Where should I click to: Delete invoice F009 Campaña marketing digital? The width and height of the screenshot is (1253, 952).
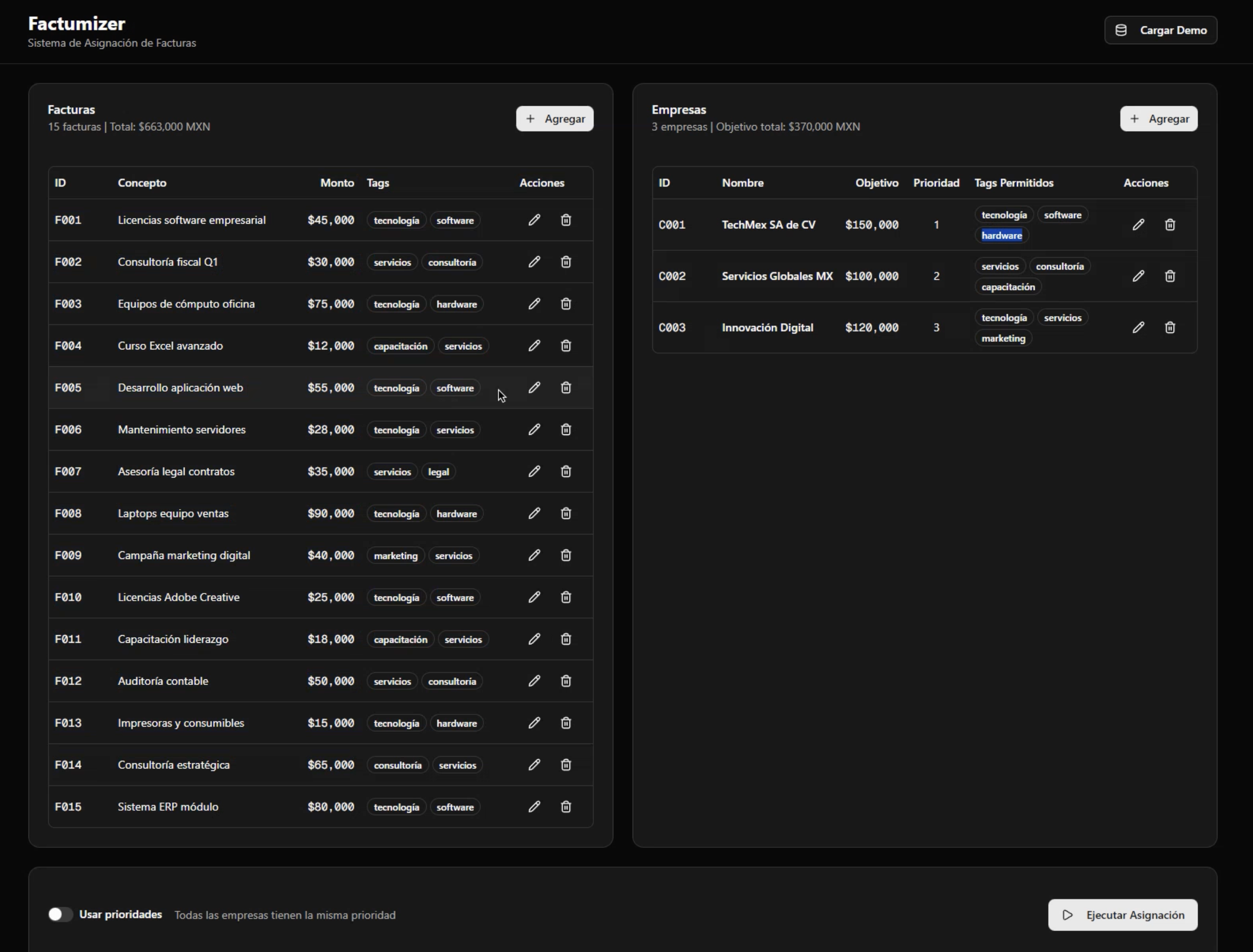click(x=565, y=555)
